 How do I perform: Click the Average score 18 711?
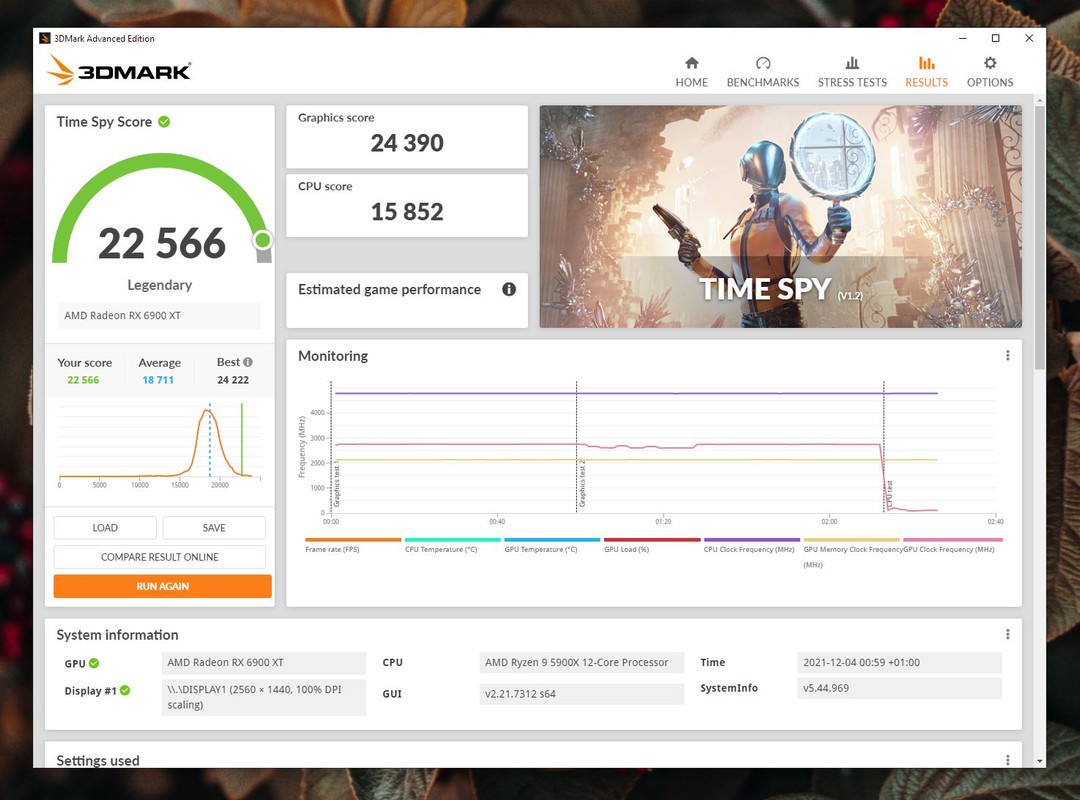tap(158, 380)
